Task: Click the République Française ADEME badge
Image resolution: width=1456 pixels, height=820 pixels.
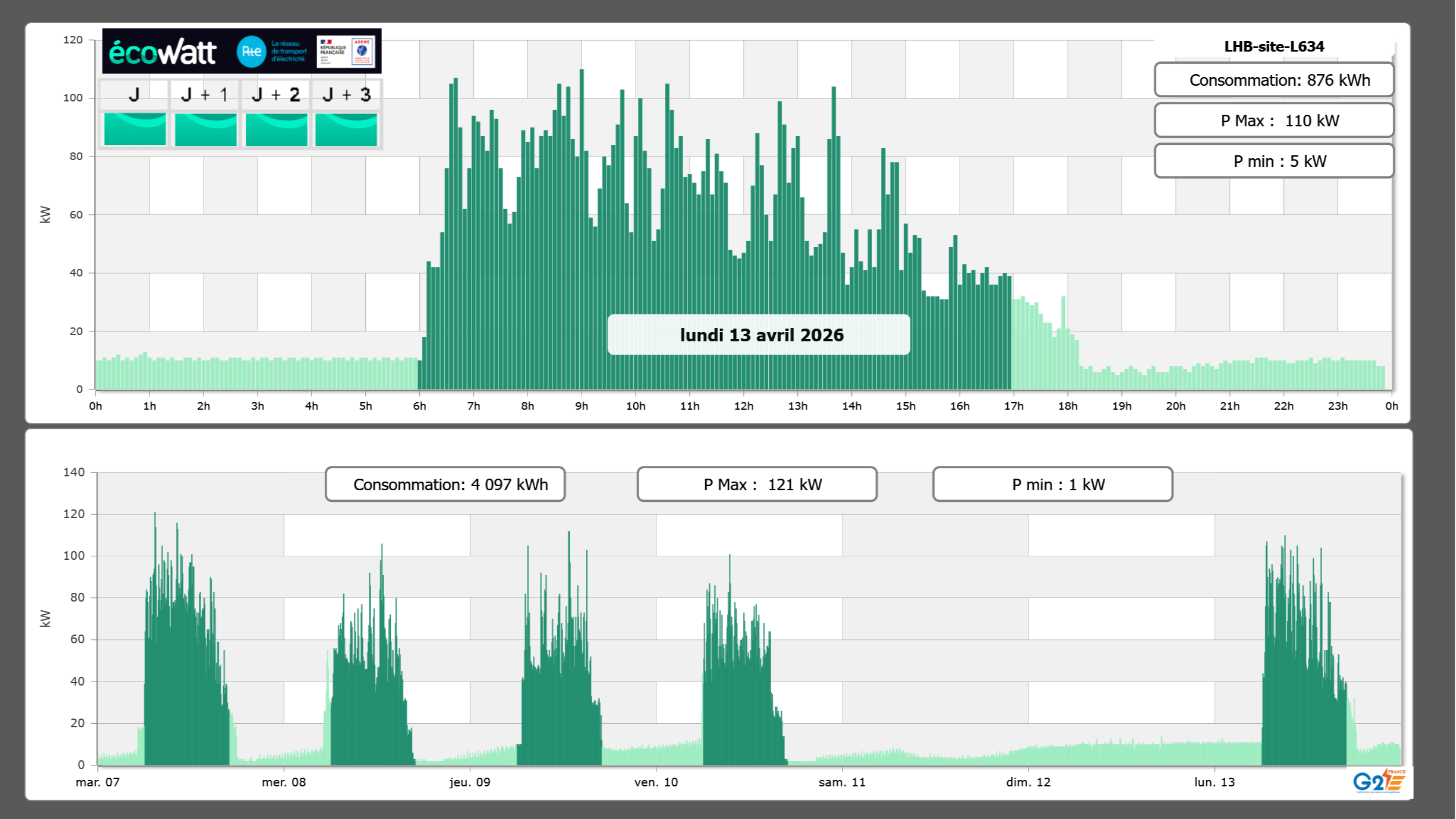Action: [x=346, y=52]
